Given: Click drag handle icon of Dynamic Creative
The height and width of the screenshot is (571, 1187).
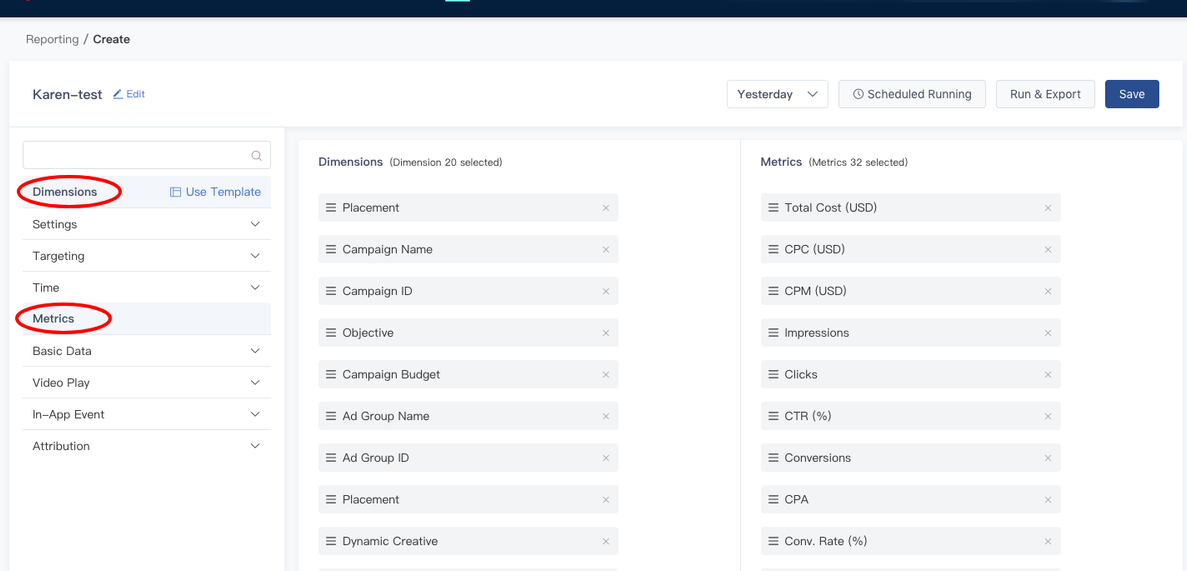Looking at the screenshot, I should click(x=331, y=541).
